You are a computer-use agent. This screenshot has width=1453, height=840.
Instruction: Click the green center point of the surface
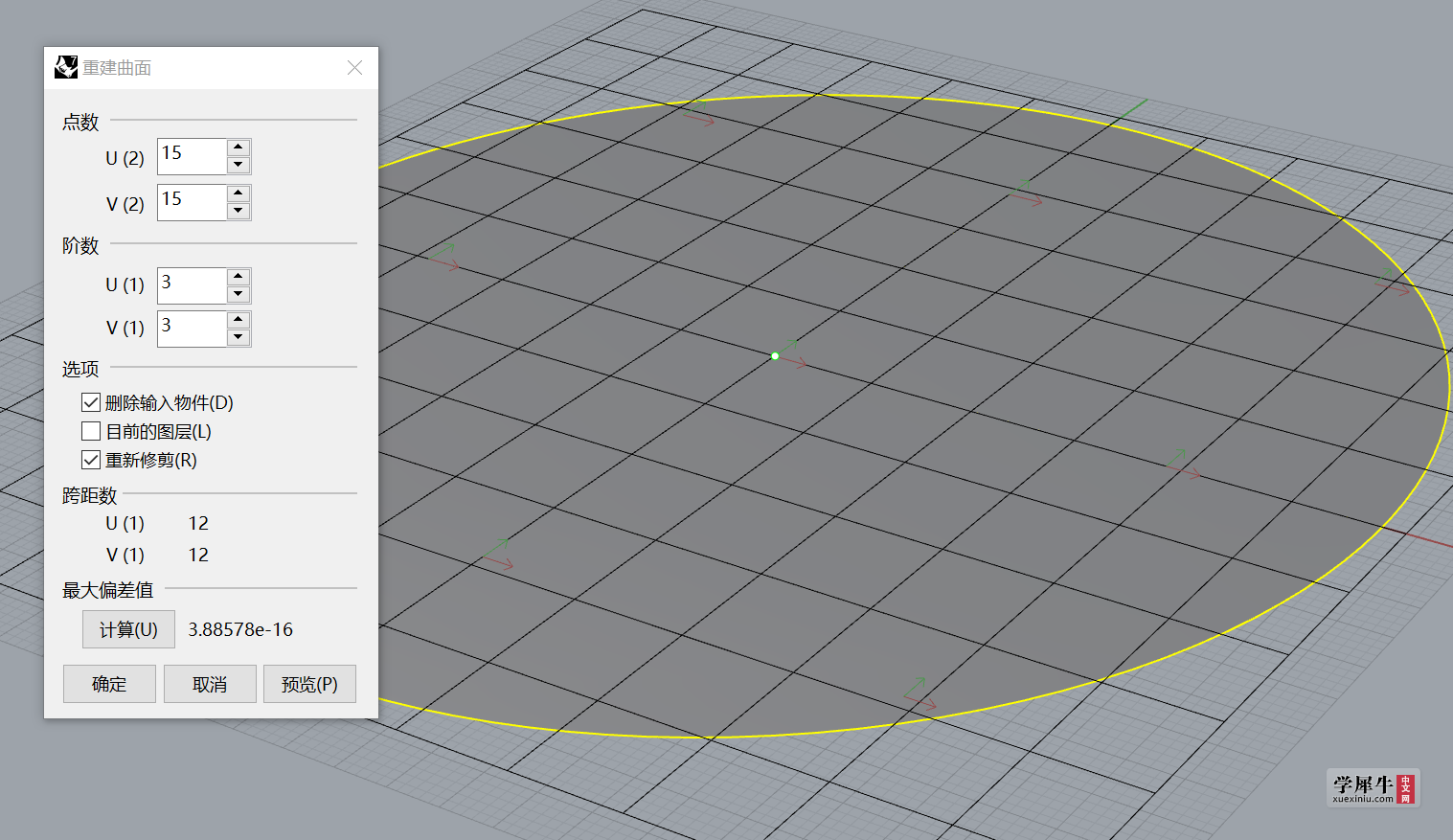pos(775,356)
